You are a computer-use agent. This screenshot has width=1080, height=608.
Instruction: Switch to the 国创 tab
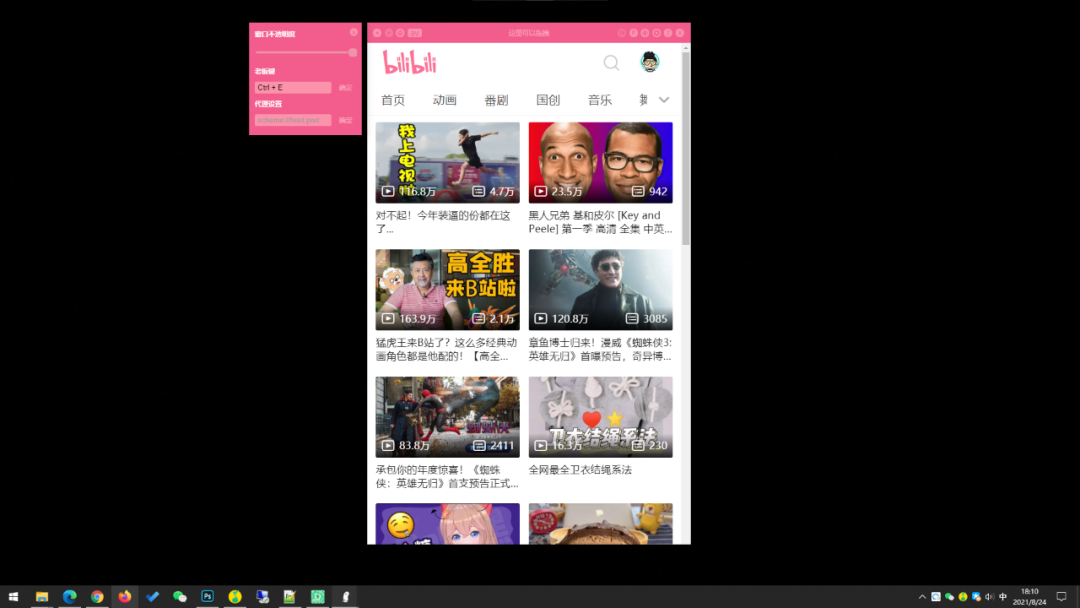coord(548,100)
